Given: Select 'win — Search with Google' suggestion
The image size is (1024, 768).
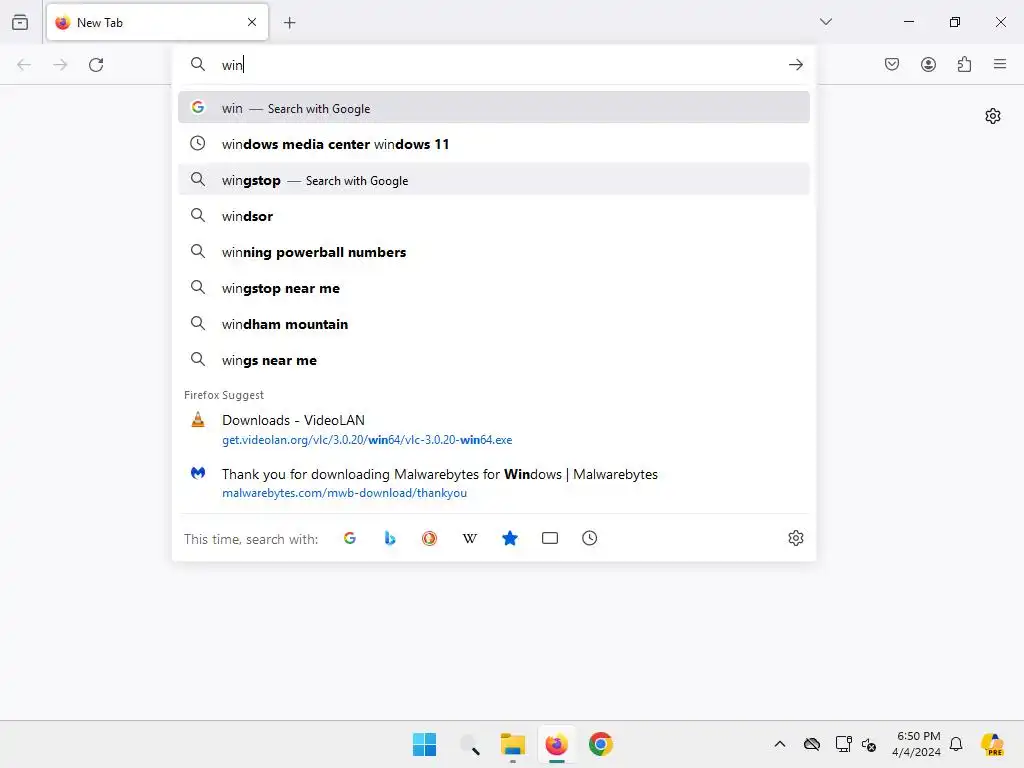Looking at the screenshot, I should coord(494,108).
